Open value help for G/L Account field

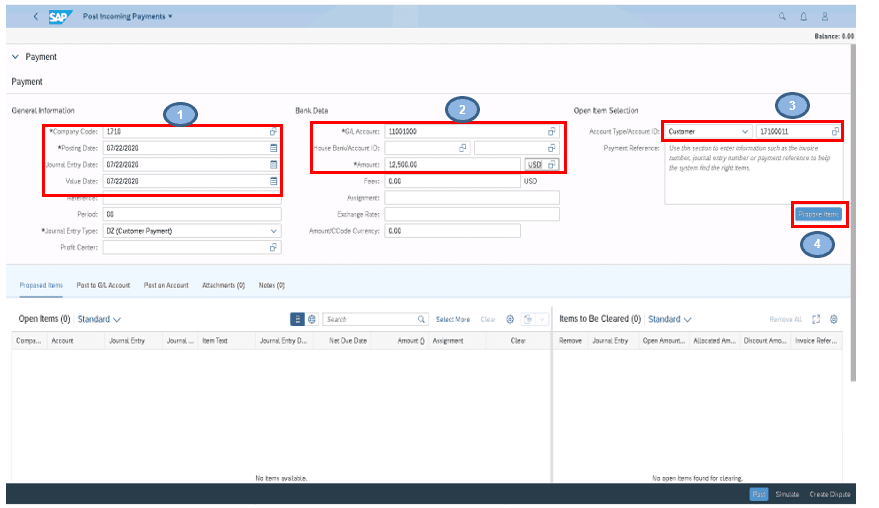(551, 131)
